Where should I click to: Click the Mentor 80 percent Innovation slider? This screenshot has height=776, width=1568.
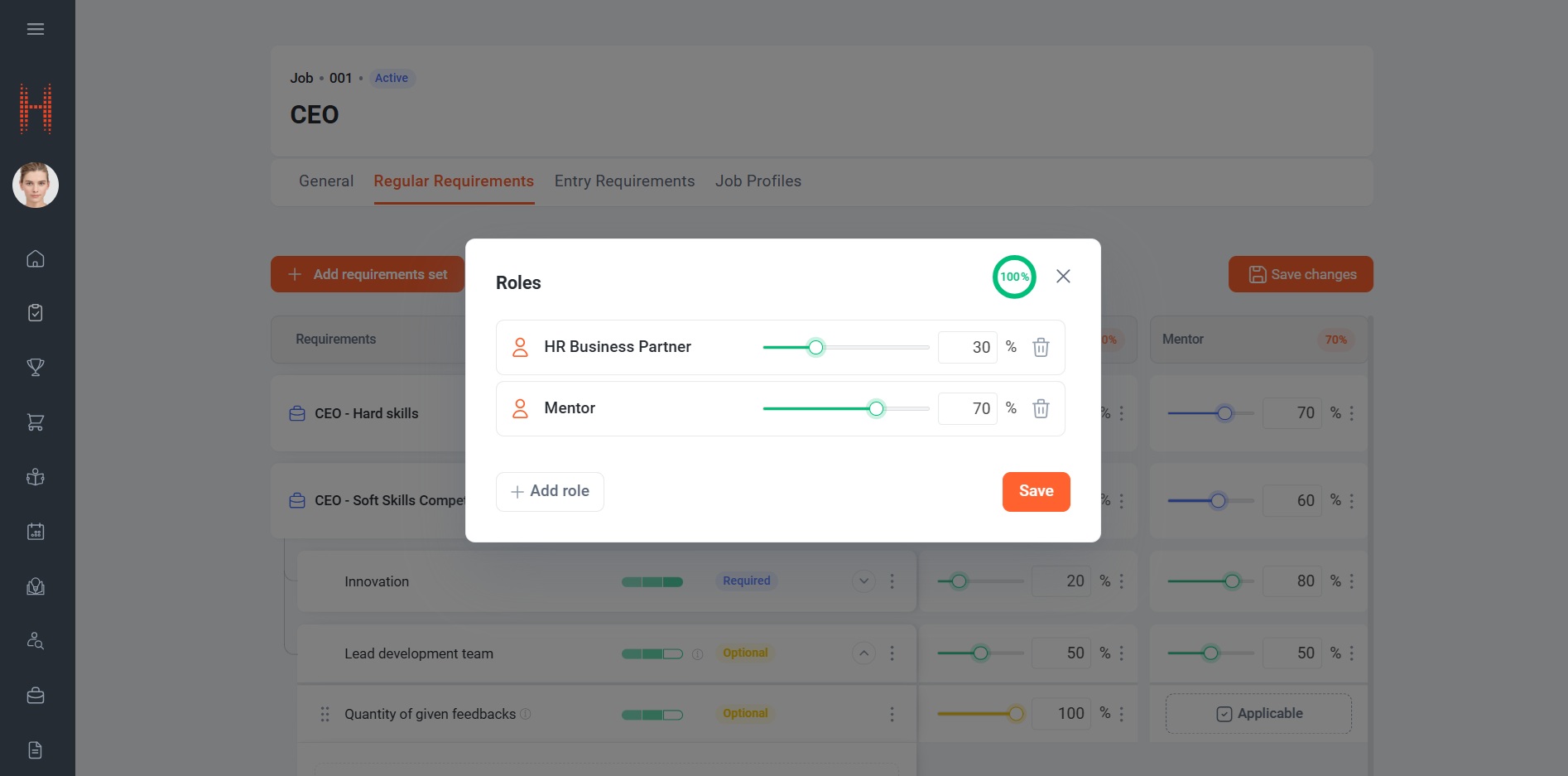click(1210, 581)
